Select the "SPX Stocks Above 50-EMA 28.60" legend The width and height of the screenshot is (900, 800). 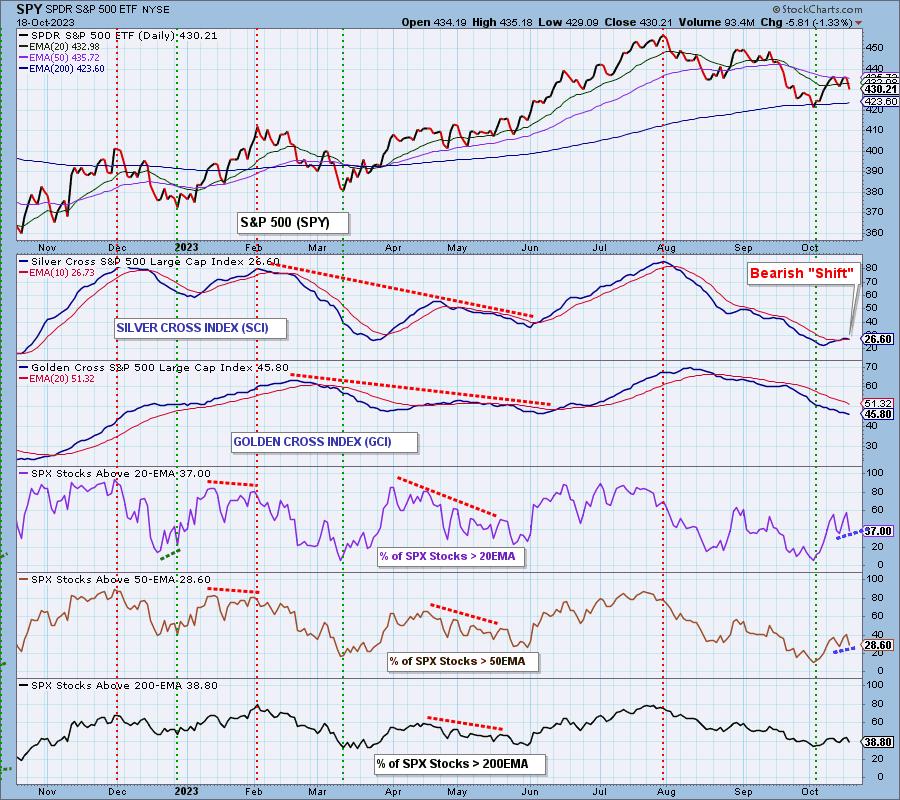(115, 580)
